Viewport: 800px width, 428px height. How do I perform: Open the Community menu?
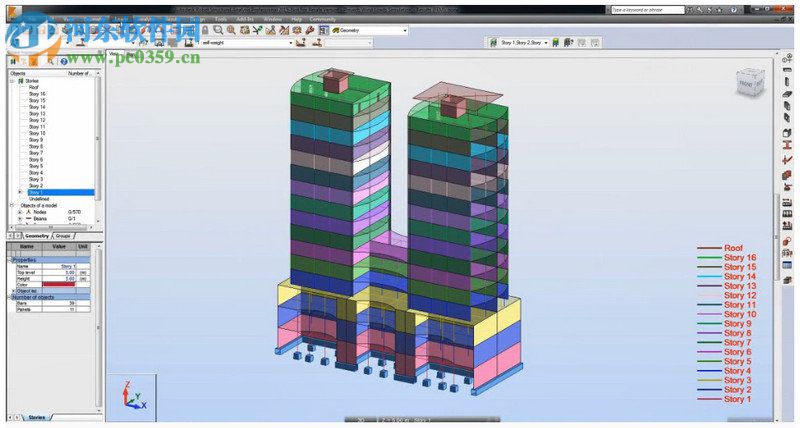323,19
